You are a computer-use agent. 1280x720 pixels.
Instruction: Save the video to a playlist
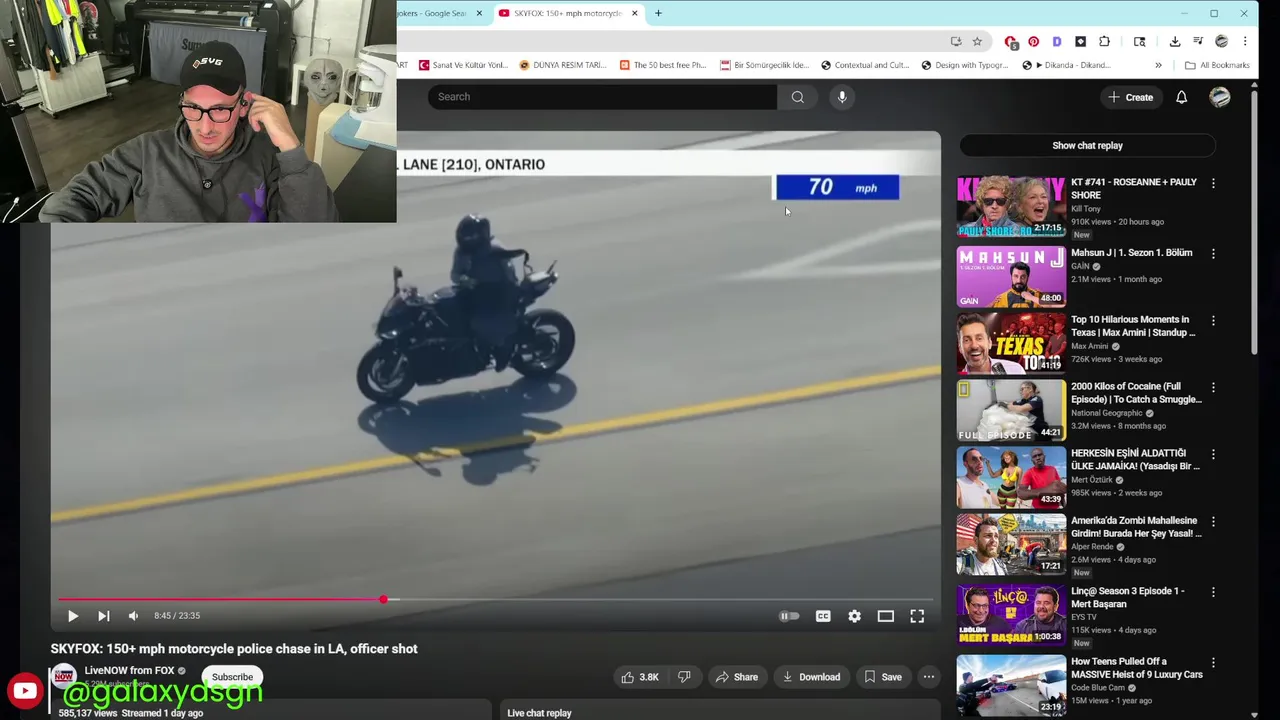pos(883,677)
